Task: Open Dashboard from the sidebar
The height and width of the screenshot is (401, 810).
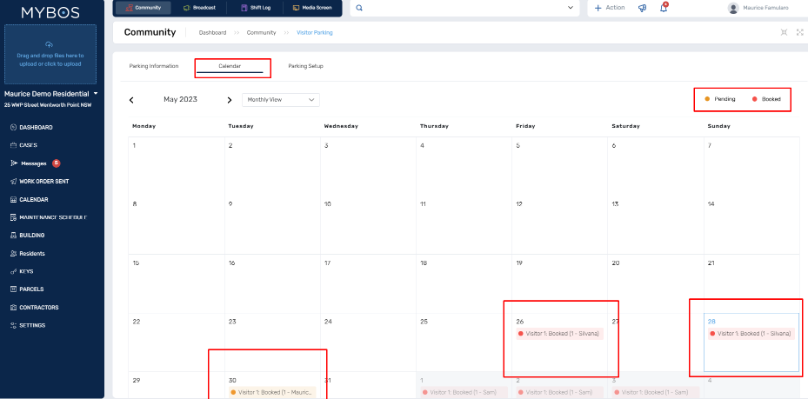Action: click(36, 128)
